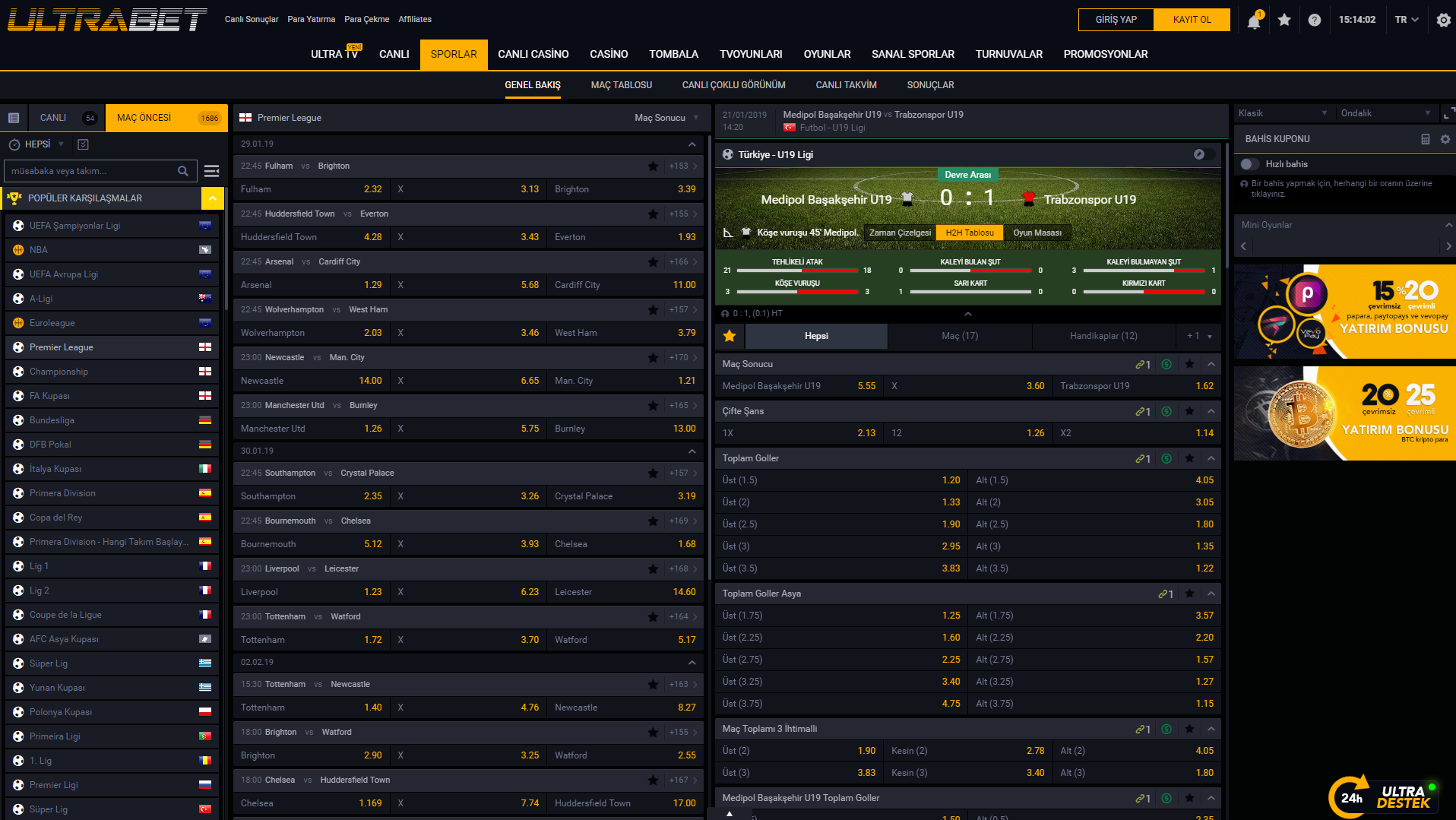Open the SPORLAR menu item
This screenshot has width=1456, height=820.
click(x=454, y=54)
